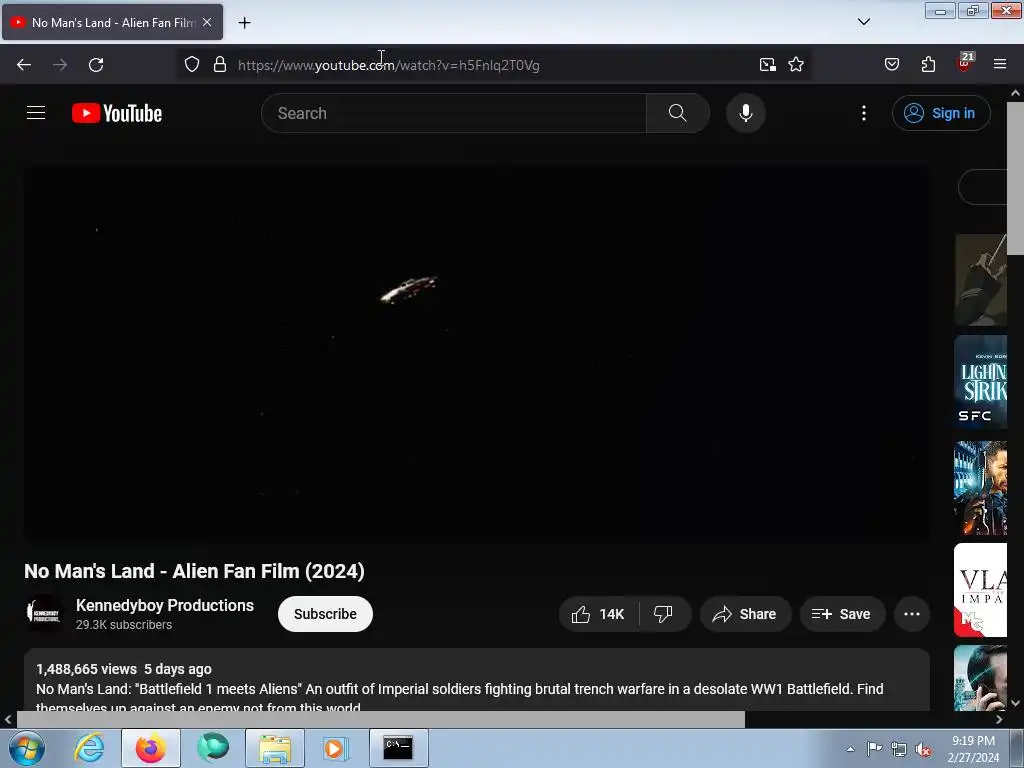Open the tracking protection shield icon
The image size is (1024, 768).
(x=191, y=65)
